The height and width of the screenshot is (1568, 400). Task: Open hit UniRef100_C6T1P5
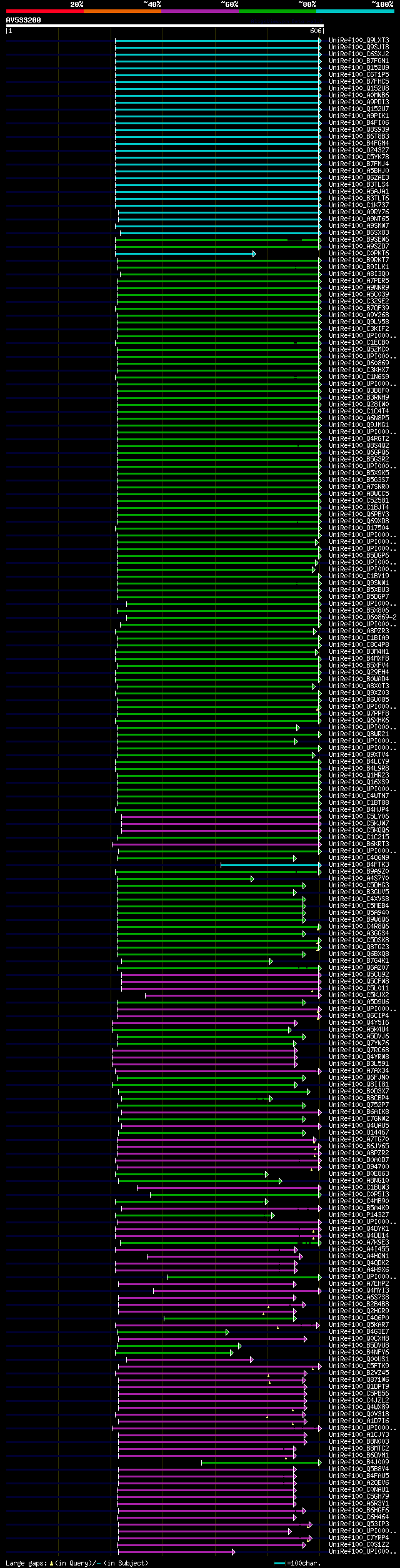(x=359, y=75)
